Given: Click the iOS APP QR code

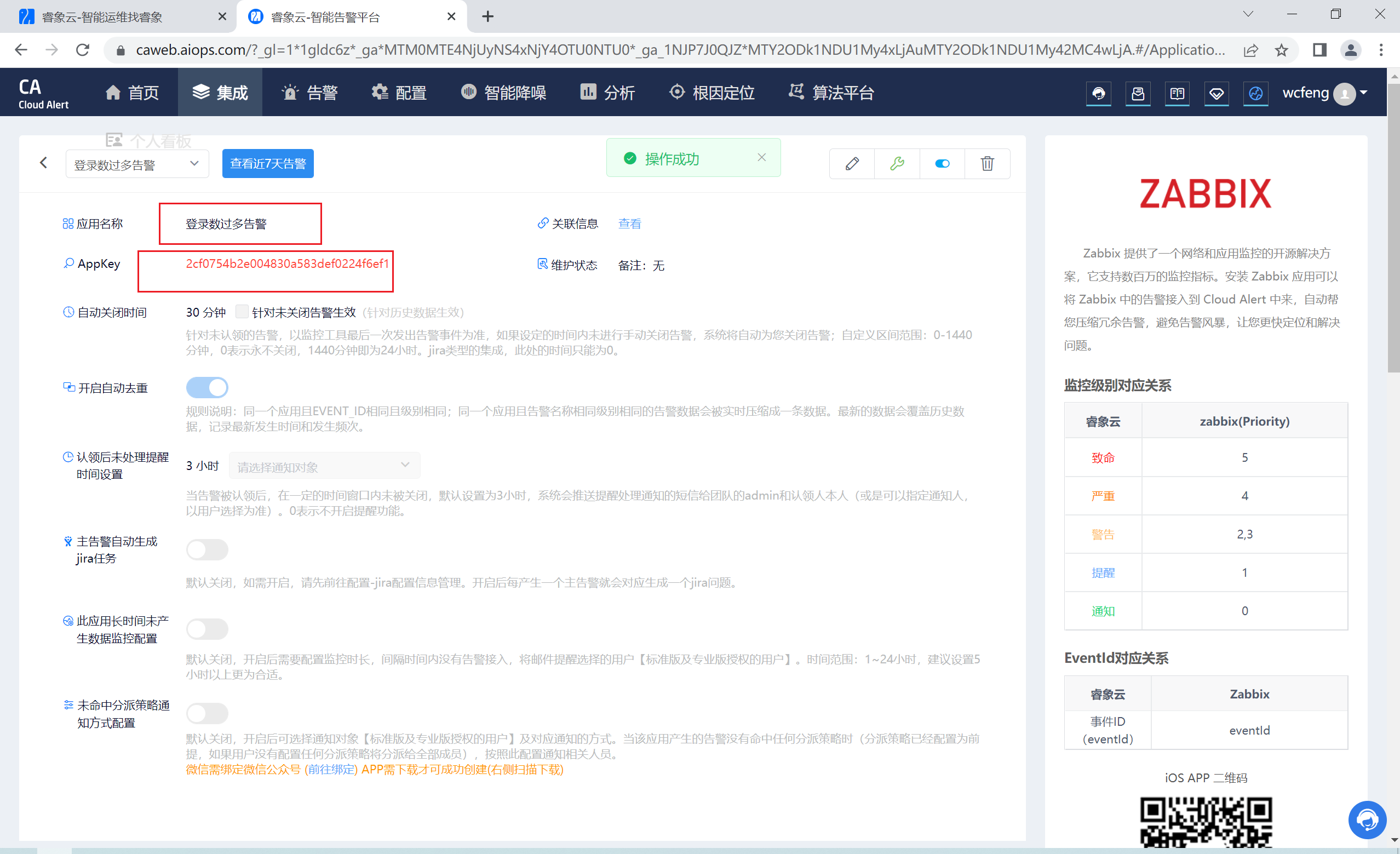Looking at the screenshot, I should 1206,822.
